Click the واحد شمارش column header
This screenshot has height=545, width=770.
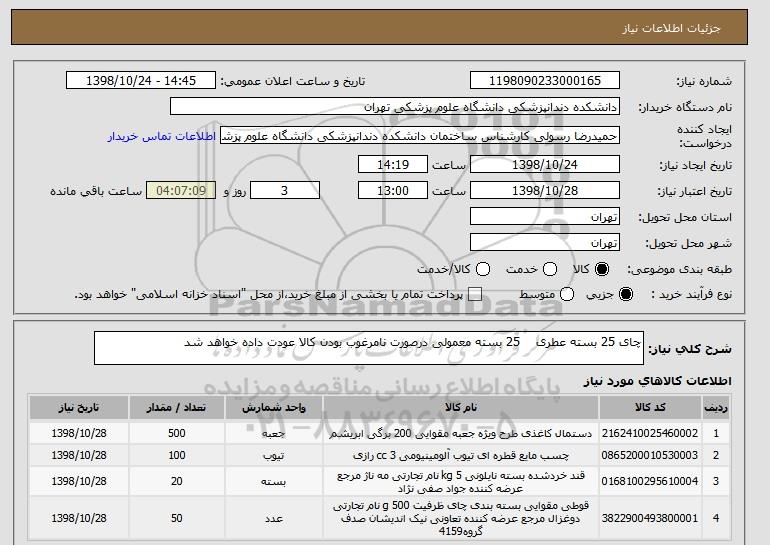(x=274, y=408)
